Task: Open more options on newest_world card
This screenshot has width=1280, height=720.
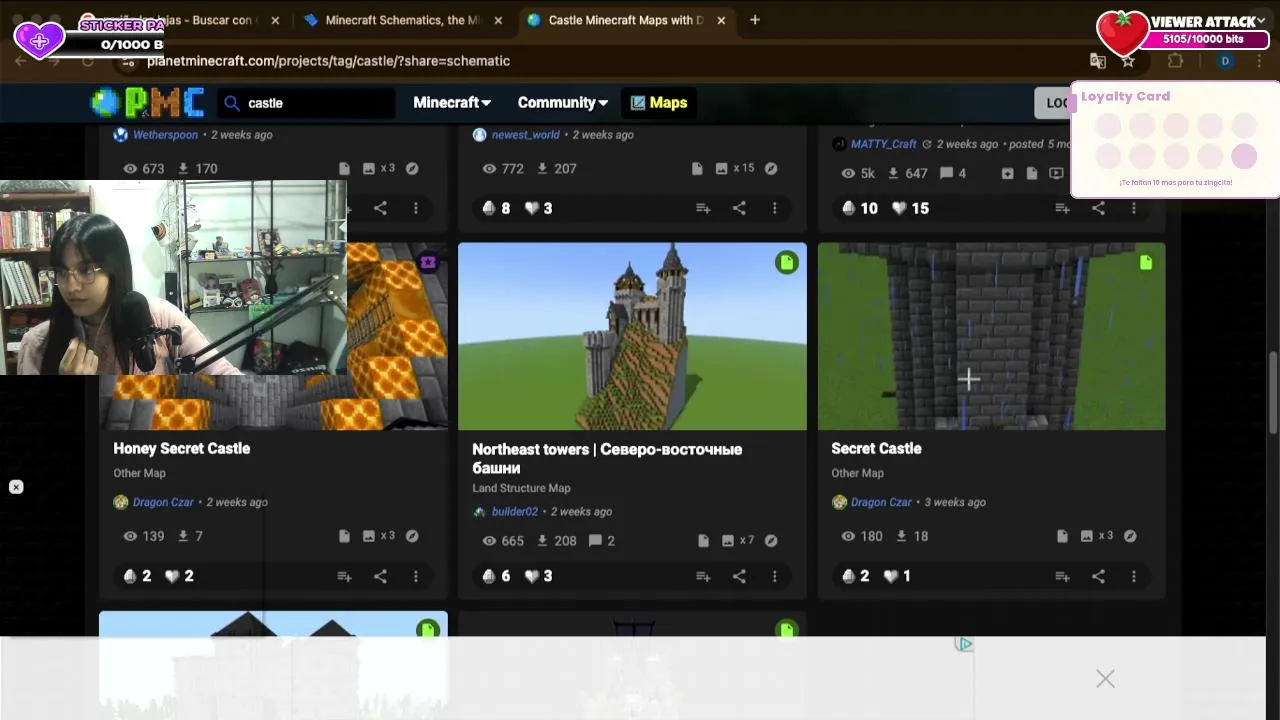Action: pyautogui.click(x=774, y=208)
